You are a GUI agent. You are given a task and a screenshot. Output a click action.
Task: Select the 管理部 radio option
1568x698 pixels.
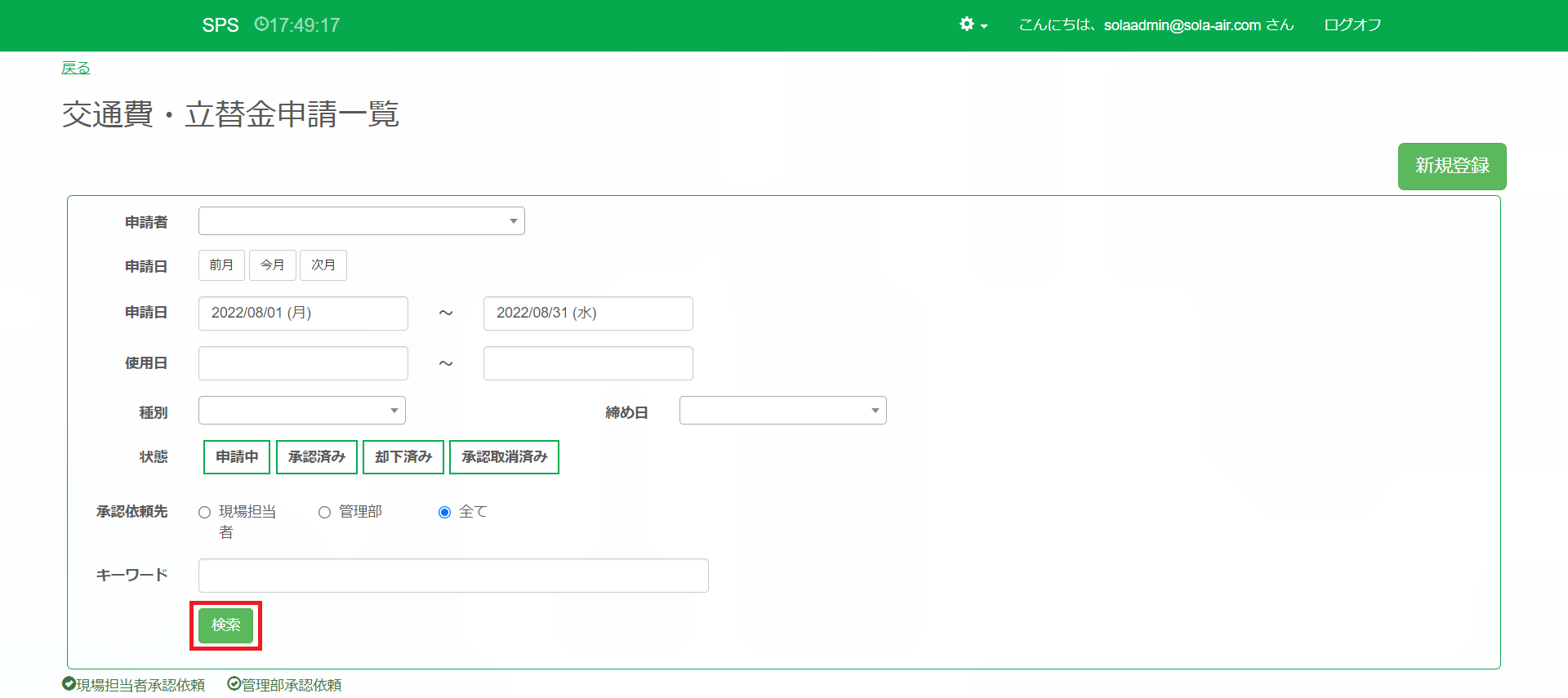click(x=324, y=513)
